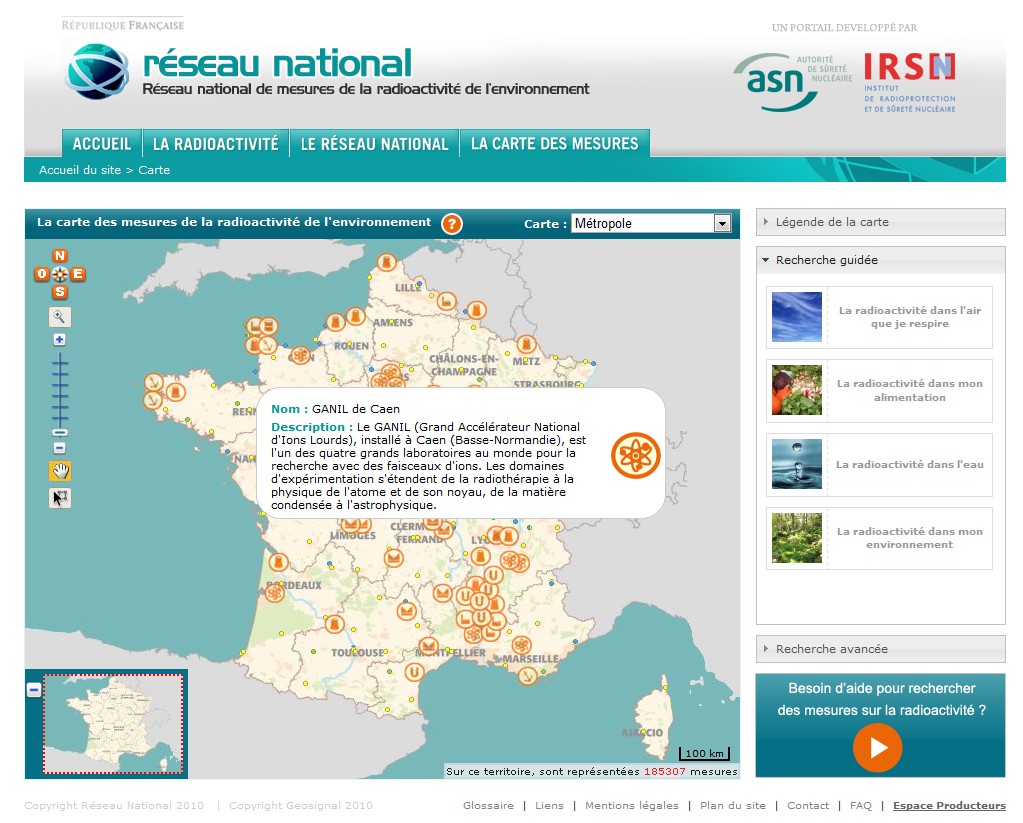Open LE RÉSEAU NATIONAL tab
1023x823 pixels.
374,144
